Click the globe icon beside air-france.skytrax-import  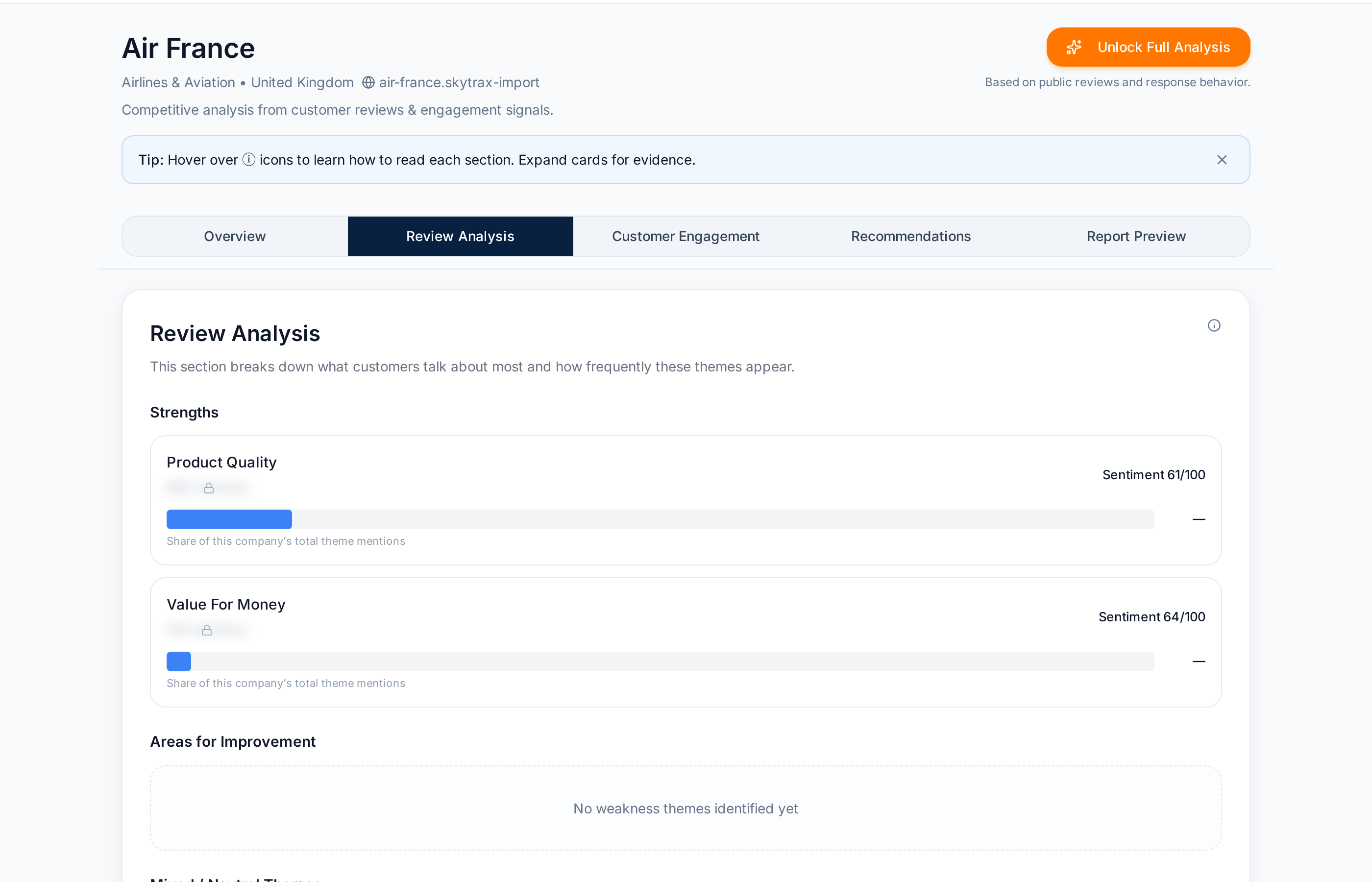click(368, 82)
